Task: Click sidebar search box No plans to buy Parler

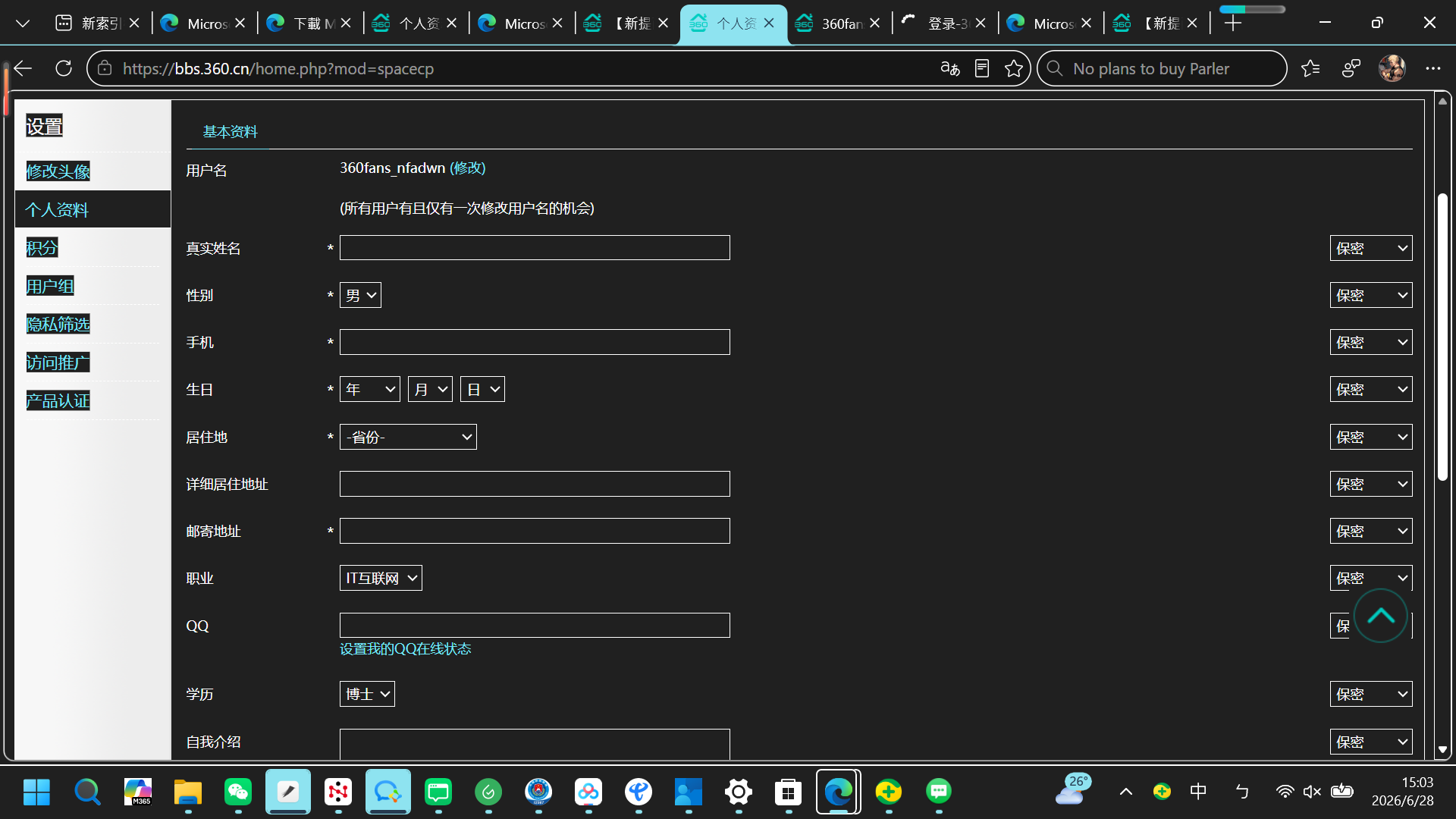Action: (1162, 68)
